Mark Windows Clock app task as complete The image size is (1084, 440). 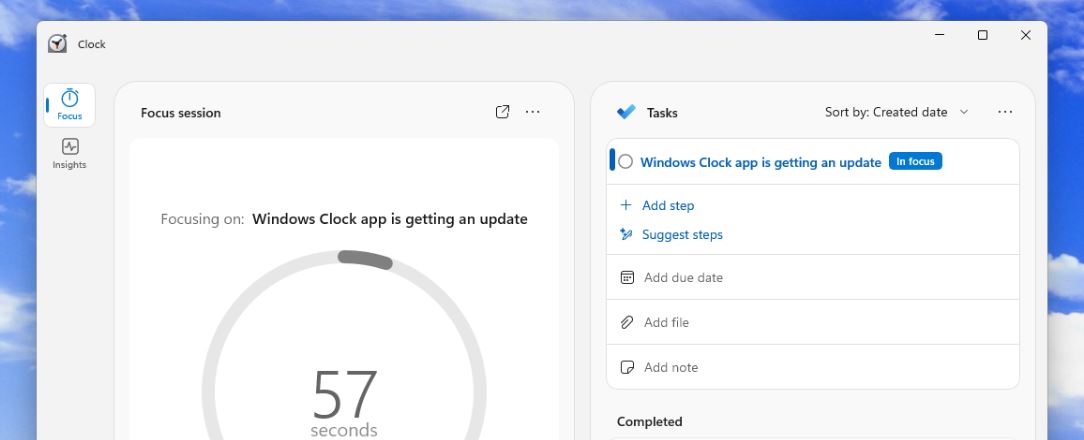(x=626, y=162)
